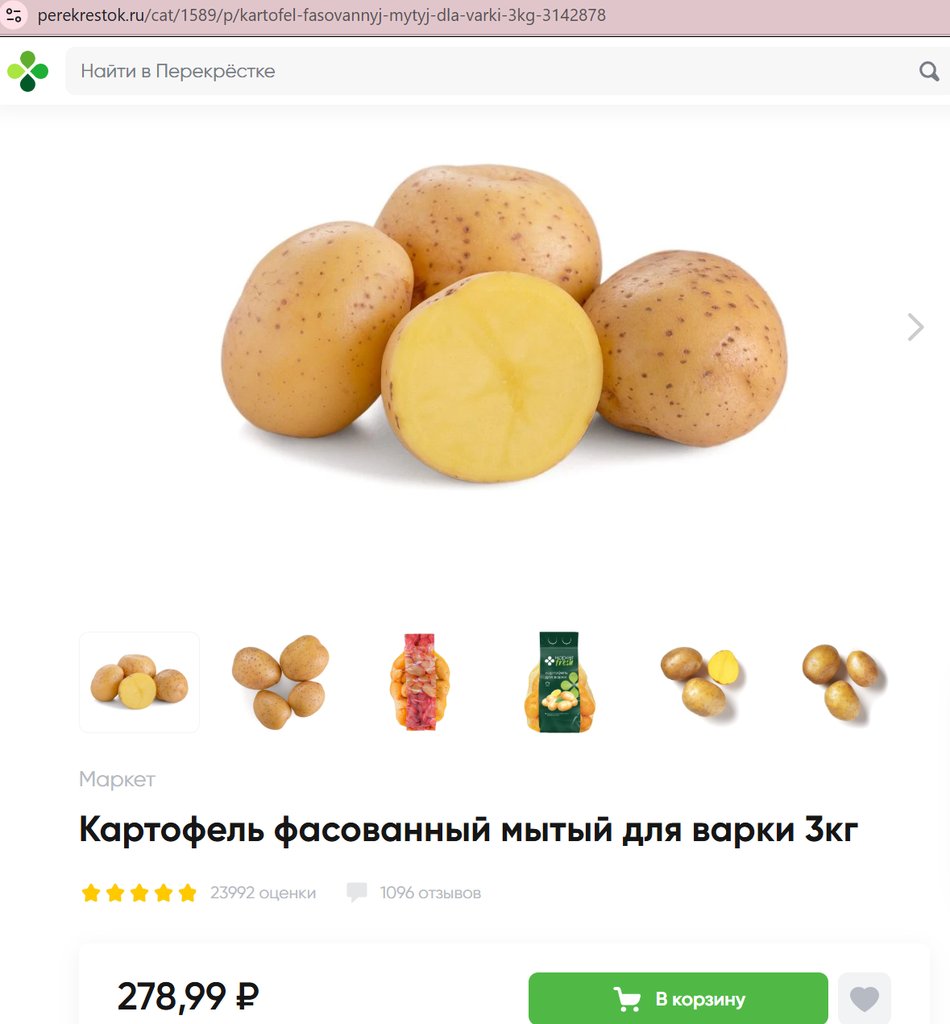Add product to favorites with heart icon
Screen dimensions: 950x1024
tap(864, 998)
